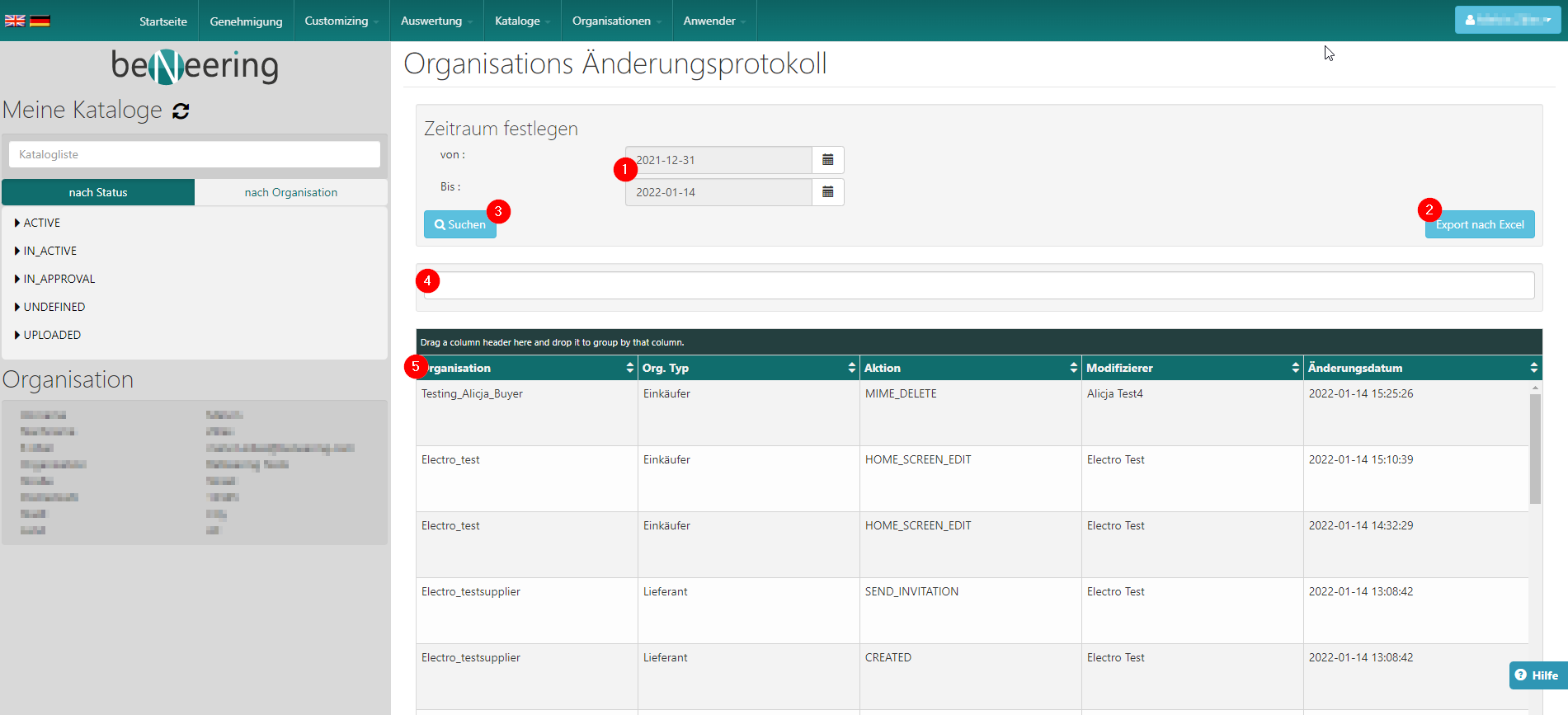Refresh Meine Kataloge with the reload icon
Viewport: 1568px width, 715px height.
[181, 111]
